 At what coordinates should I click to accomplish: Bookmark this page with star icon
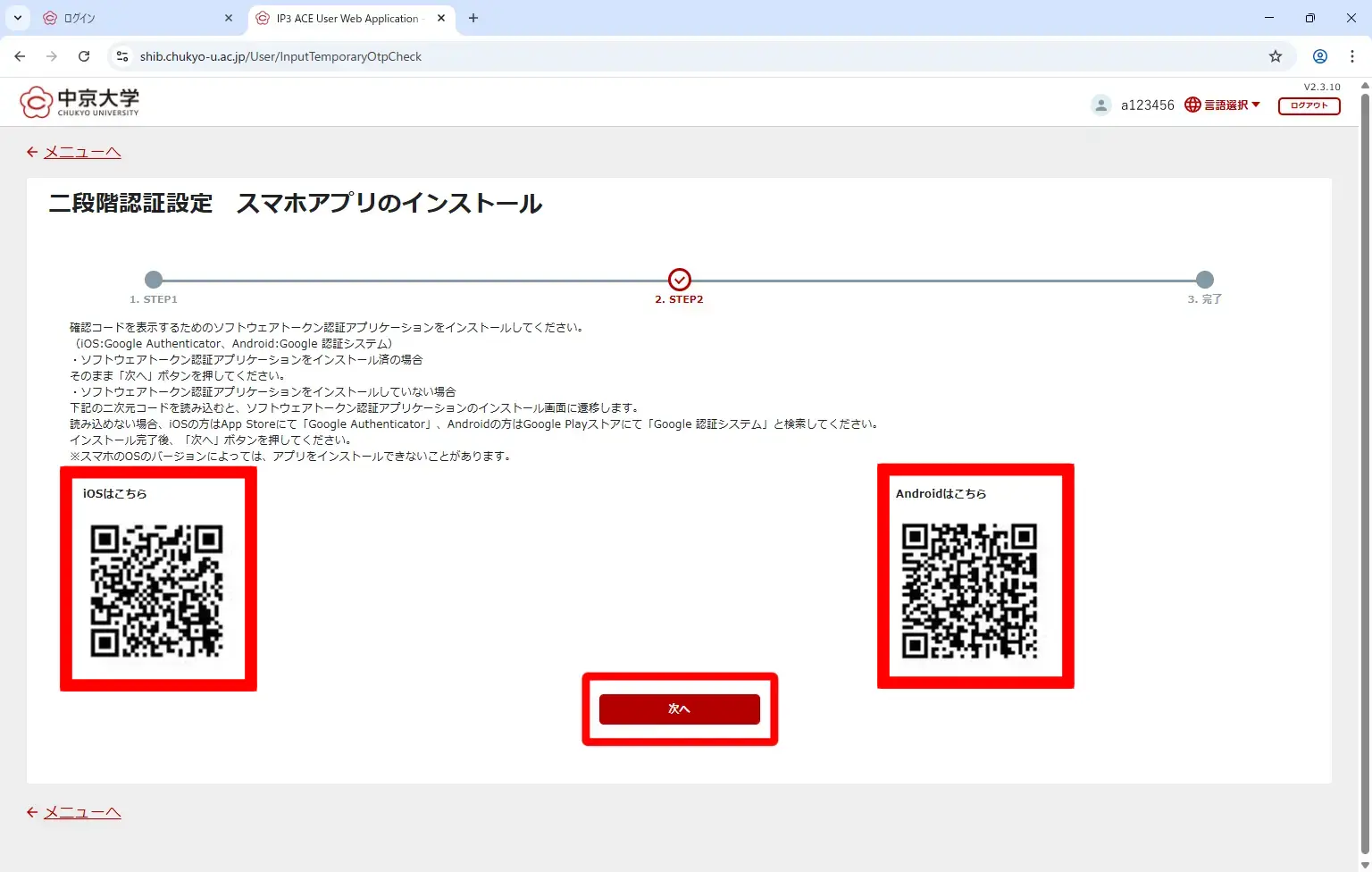[1276, 56]
